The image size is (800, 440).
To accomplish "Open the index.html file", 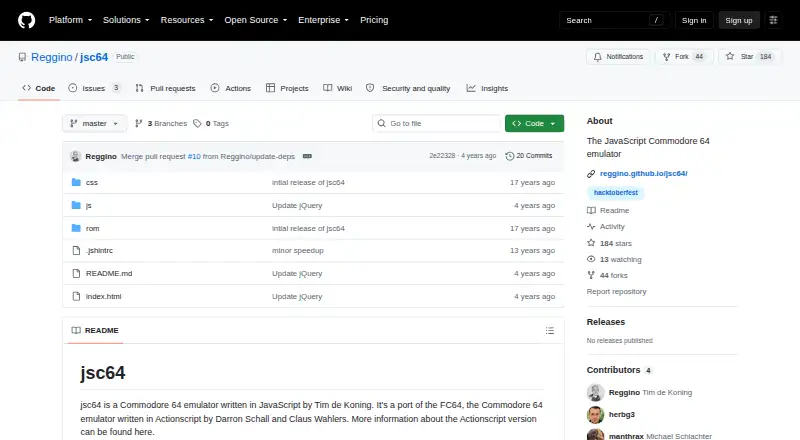I will click(104, 297).
